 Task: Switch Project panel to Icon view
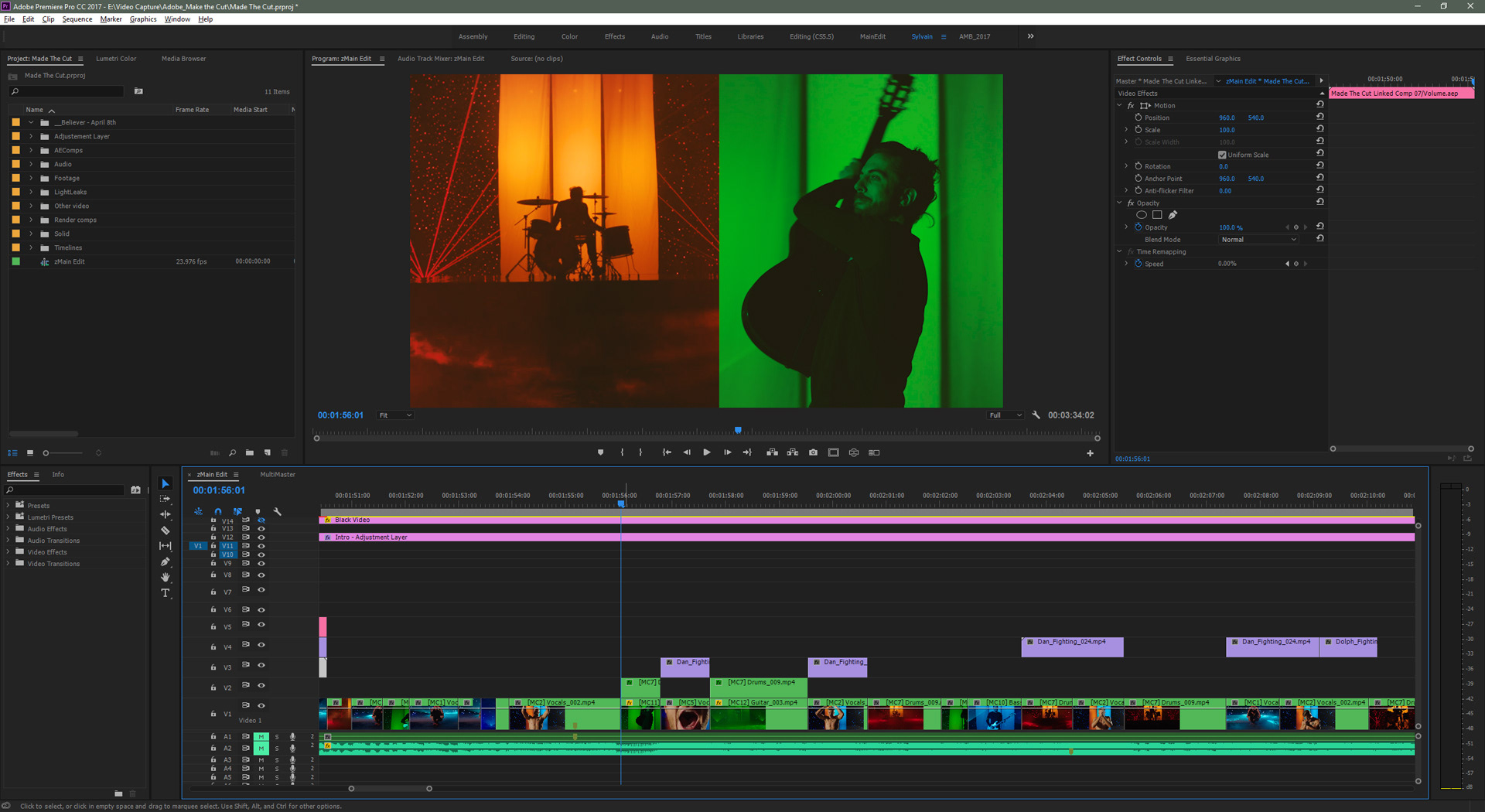(x=29, y=453)
